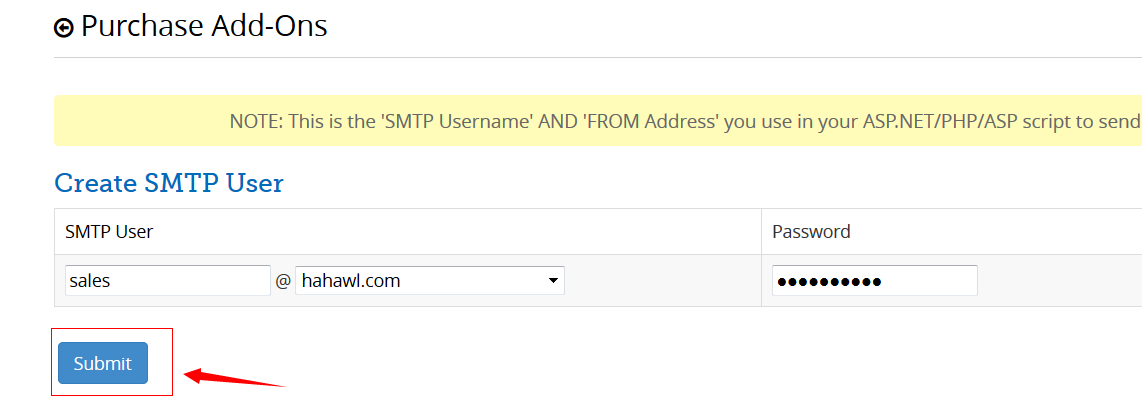The image size is (1142, 406).
Task: Focus the masked Password input field
Action: point(874,281)
